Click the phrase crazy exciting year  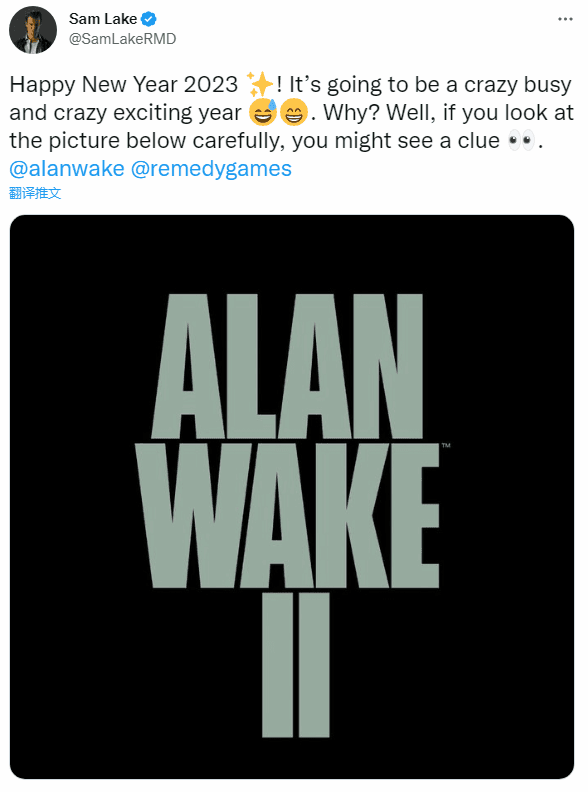tap(148, 113)
